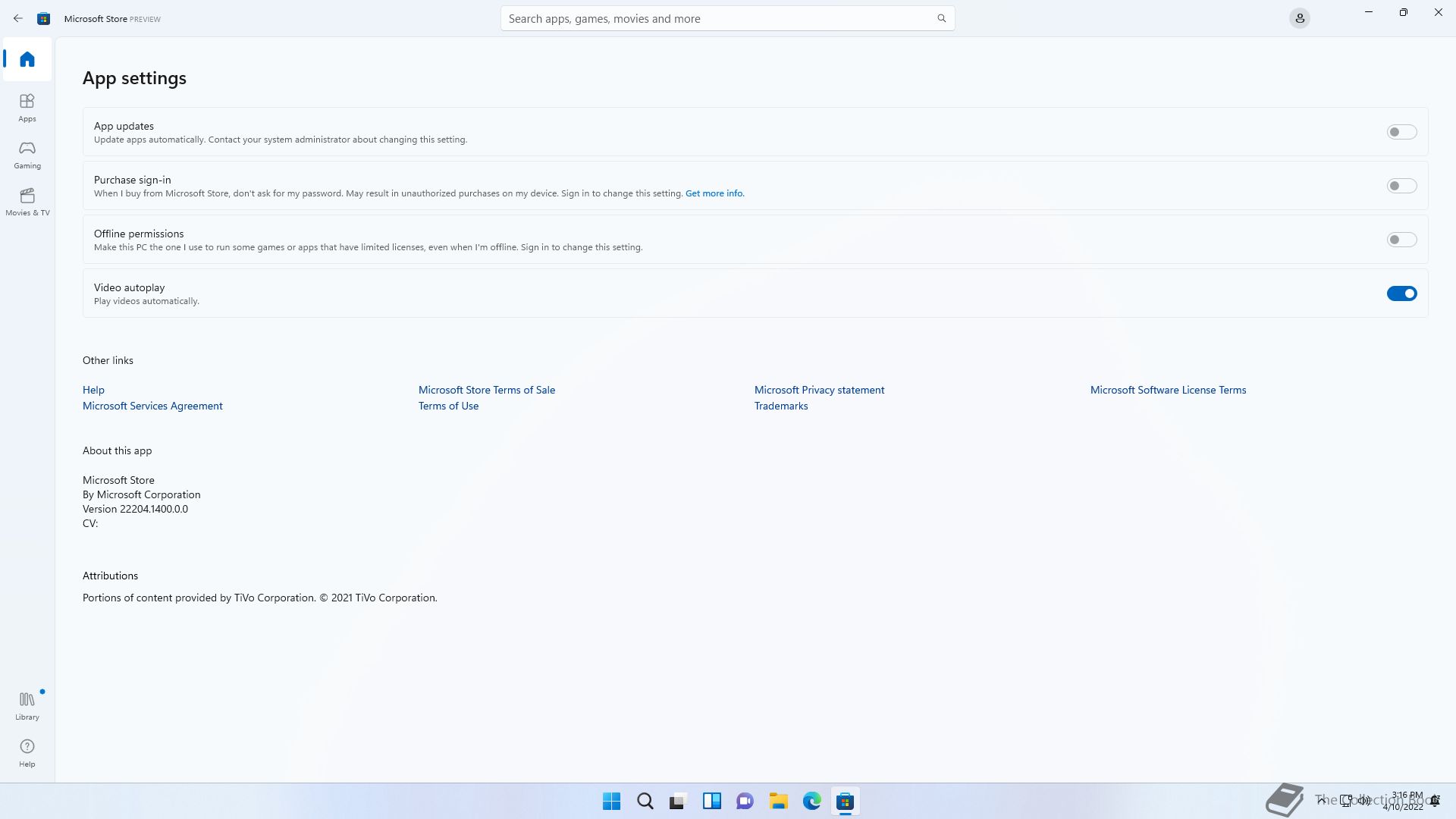
Task: Open the Microsoft Privacy statement link
Action: pyautogui.click(x=819, y=390)
